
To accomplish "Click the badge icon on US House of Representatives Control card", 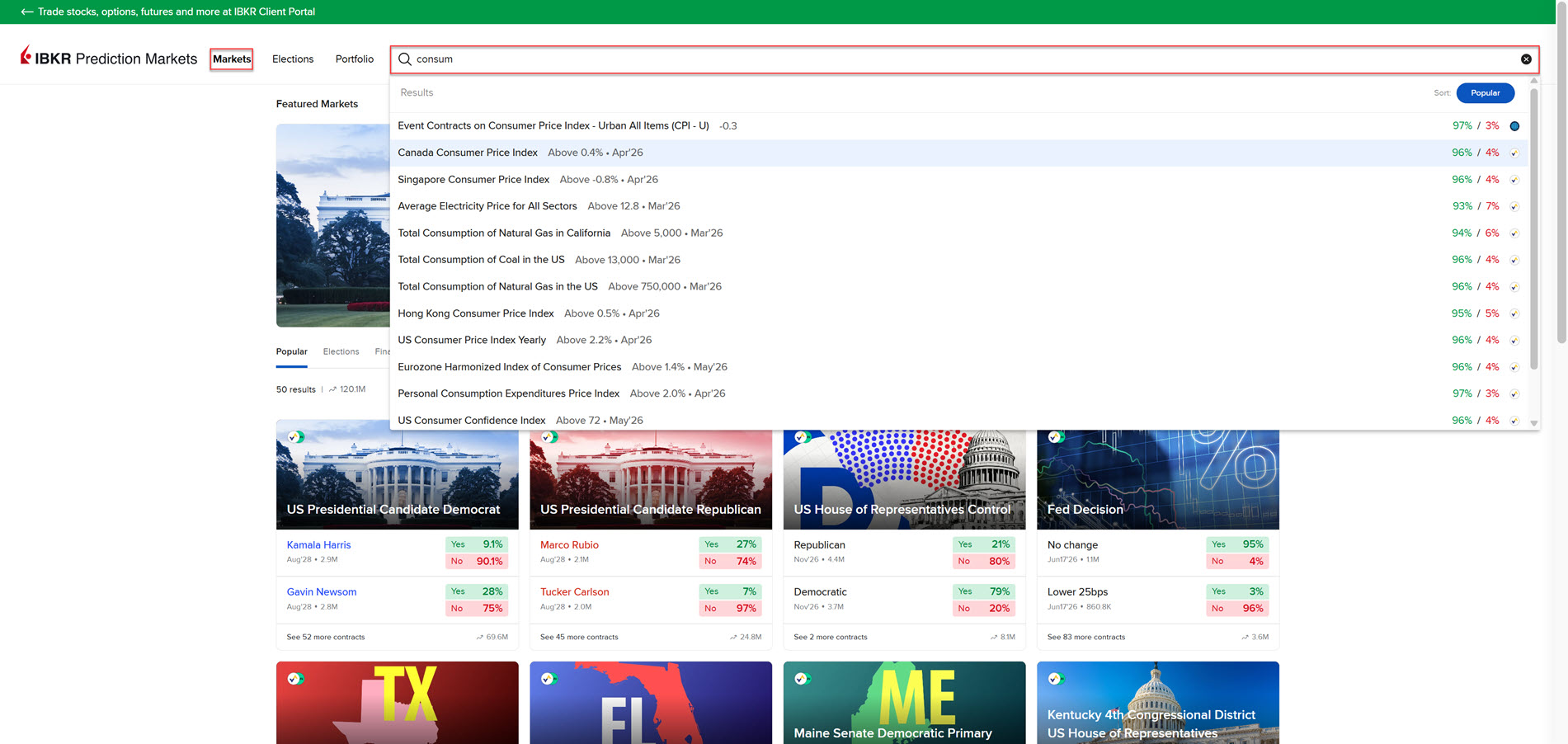I will click(x=803, y=437).
